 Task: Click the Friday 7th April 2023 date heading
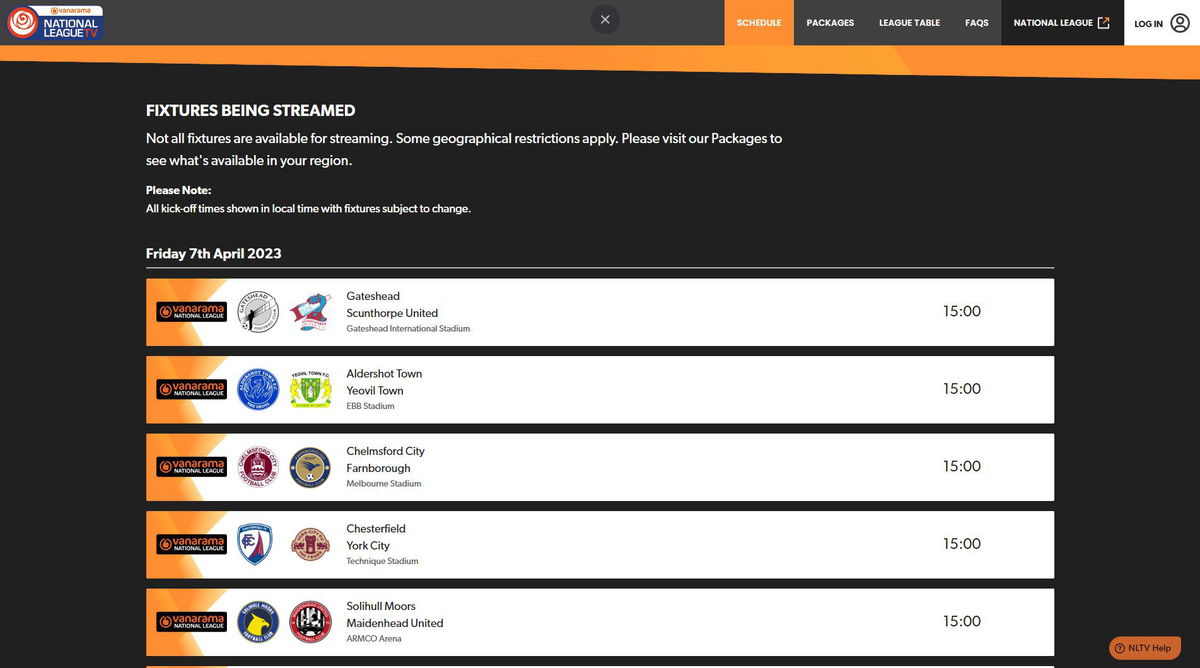click(x=214, y=254)
